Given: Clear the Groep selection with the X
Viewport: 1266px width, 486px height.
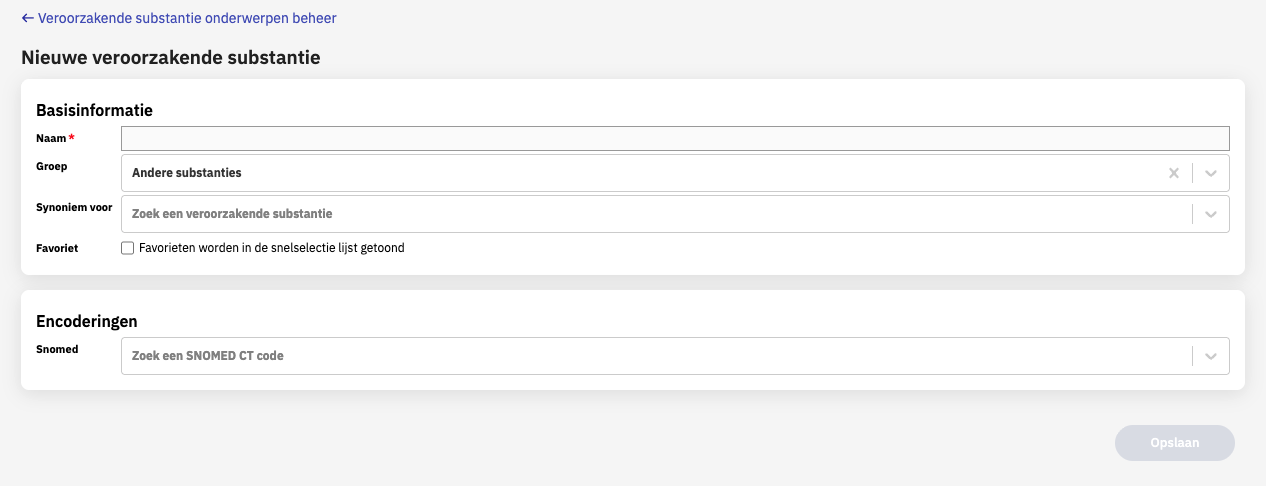Looking at the screenshot, I should pos(1174,173).
